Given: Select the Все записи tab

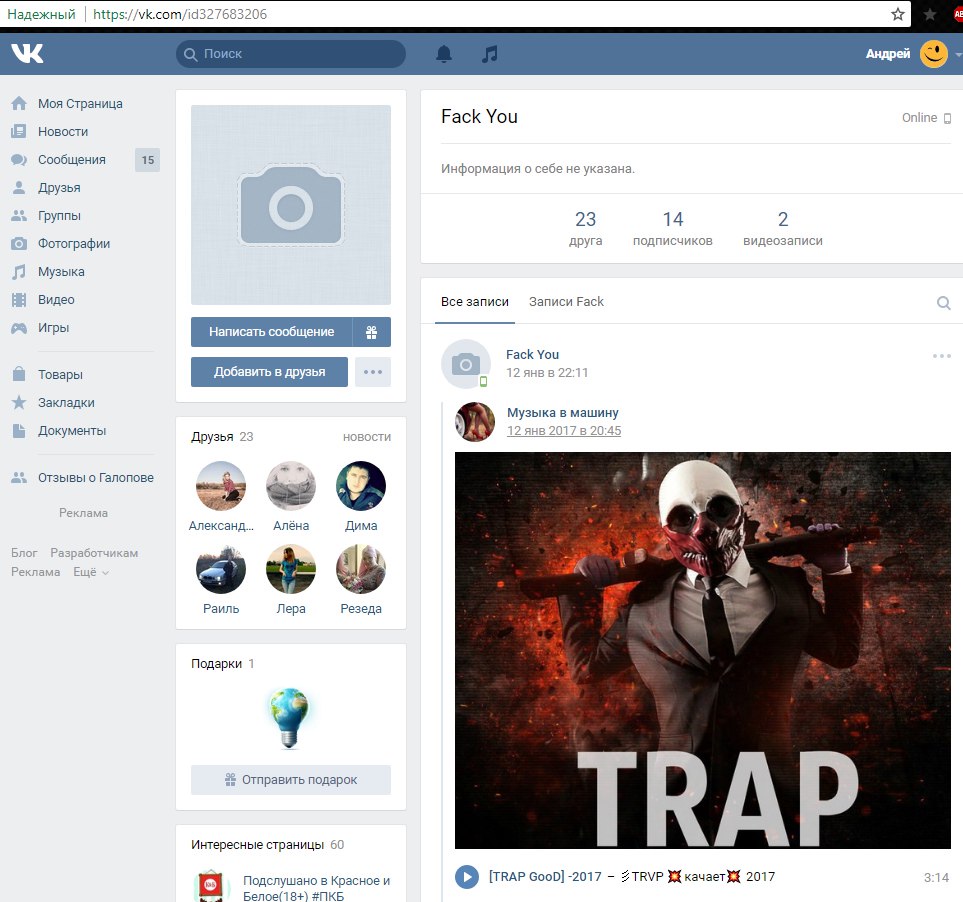Looking at the screenshot, I should [475, 301].
